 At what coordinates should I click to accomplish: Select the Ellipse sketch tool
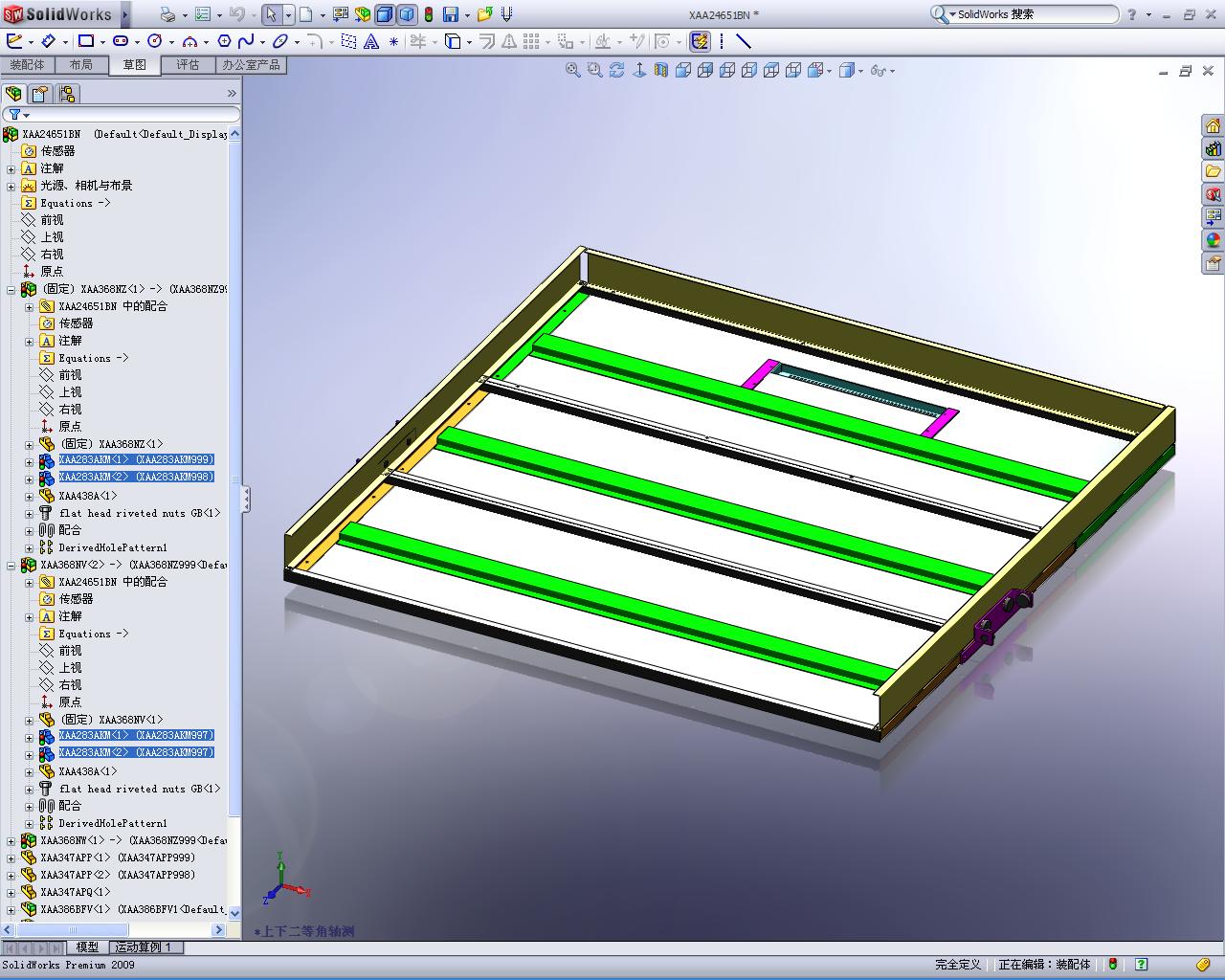[x=280, y=41]
